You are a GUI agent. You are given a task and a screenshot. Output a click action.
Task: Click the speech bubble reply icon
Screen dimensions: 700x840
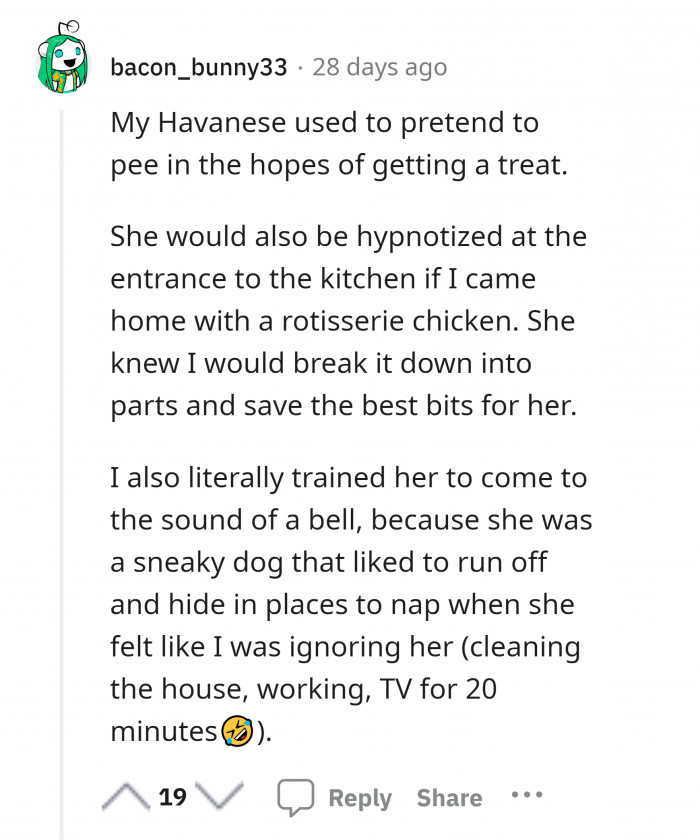coord(295,798)
